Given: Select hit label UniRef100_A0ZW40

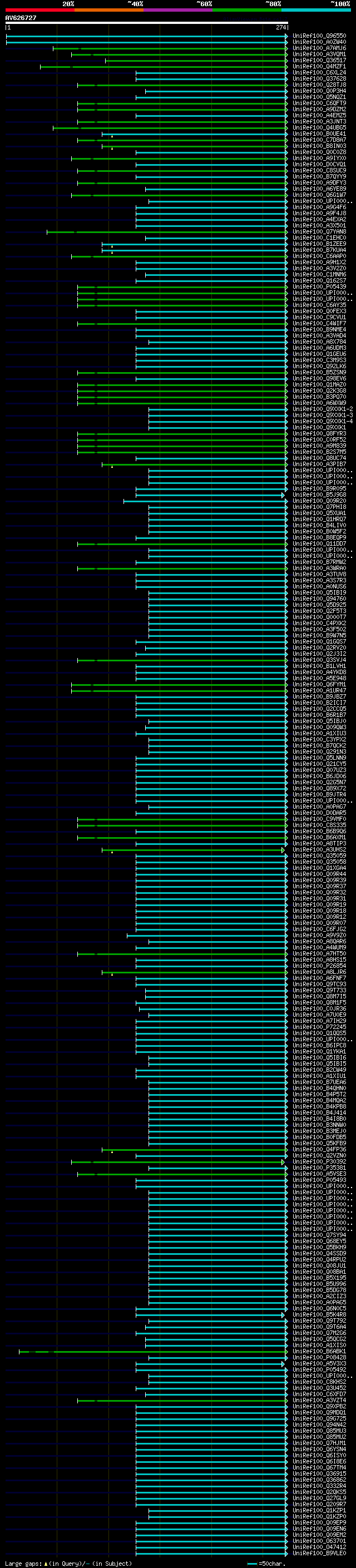Looking at the screenshot, I should point(319,42).
